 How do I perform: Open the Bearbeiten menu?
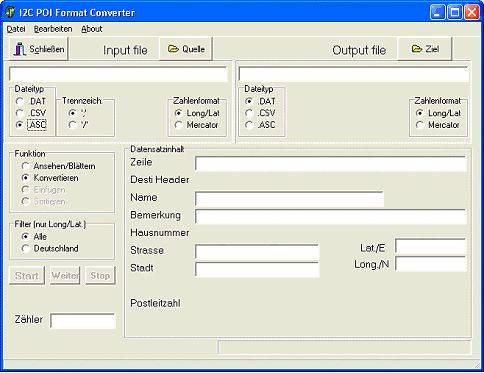pyautogui.click(x=53, y=29)
